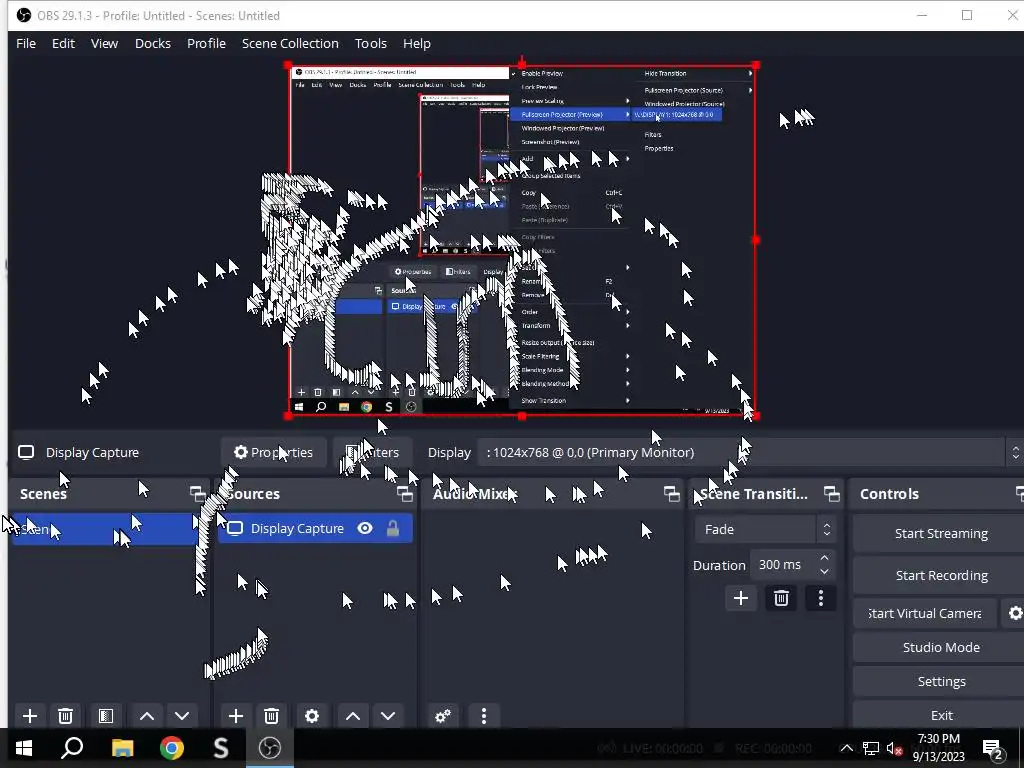
Task: Increase transition duration with up arrow
Action: pyautogui.click(x=824, y=558)
